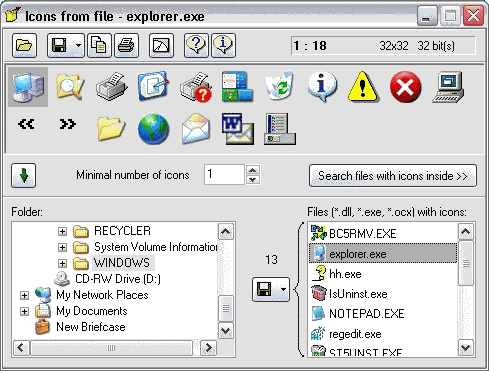Screen dimensions: 489x371
Task: Select NOTEPAD.EXE in the files list
Action: 367,314
